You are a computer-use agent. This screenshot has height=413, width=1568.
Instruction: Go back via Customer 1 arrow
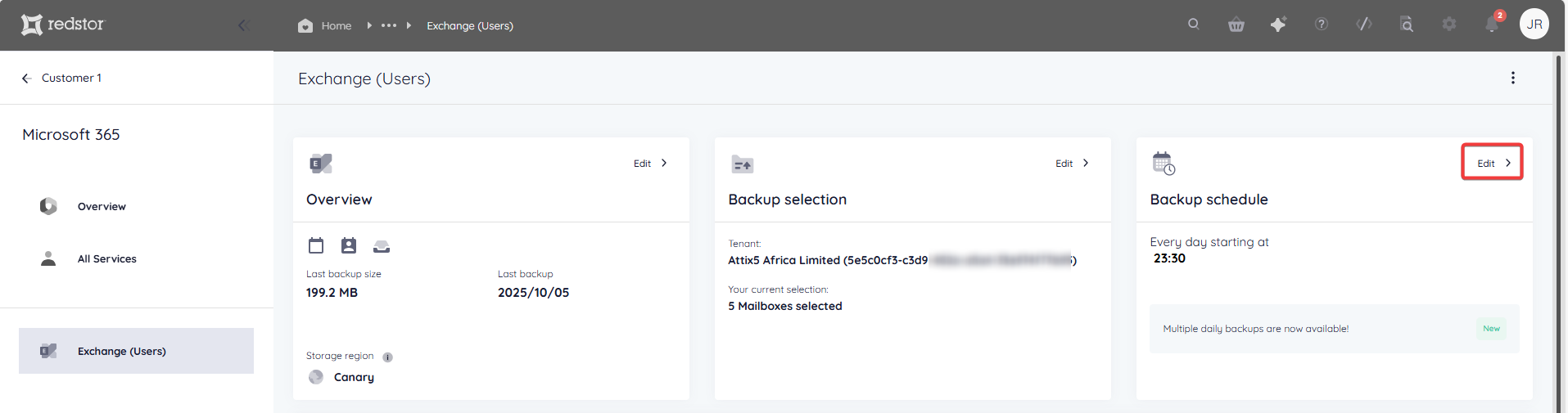point(26,78)
